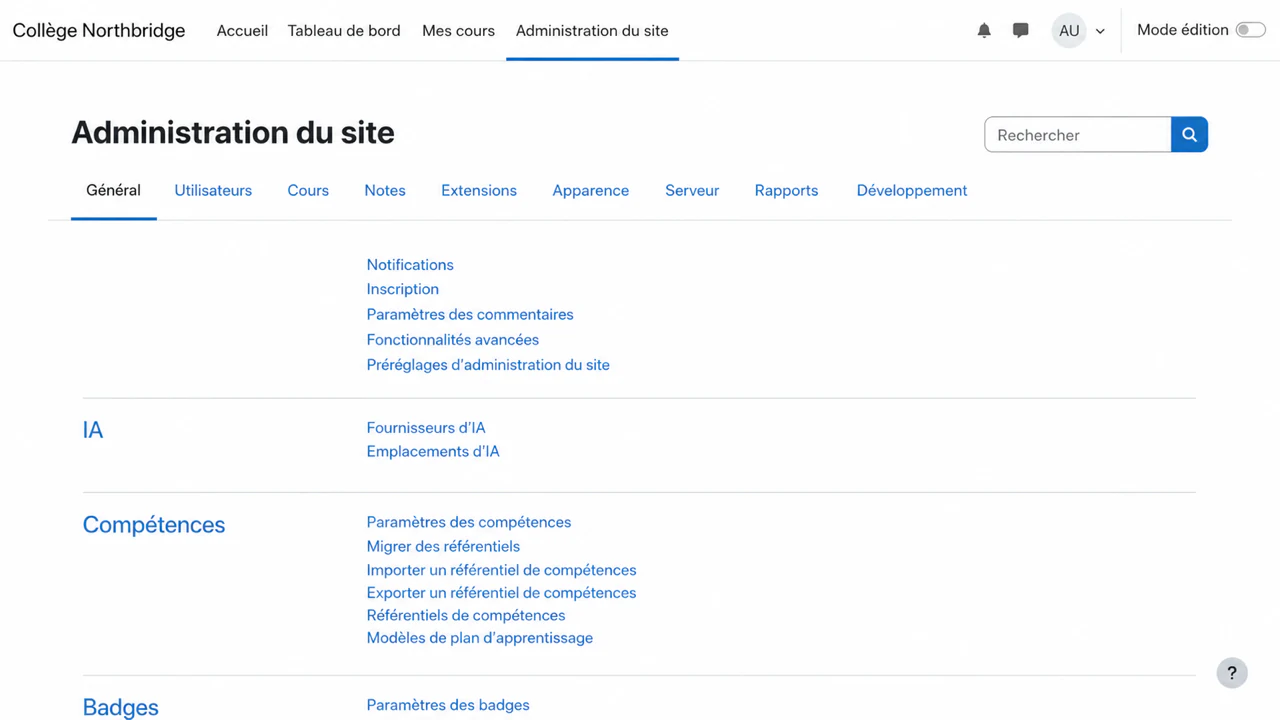1280x720 pixels.
Task: Open Paramètres des badges link
Action: pos(448,705)
